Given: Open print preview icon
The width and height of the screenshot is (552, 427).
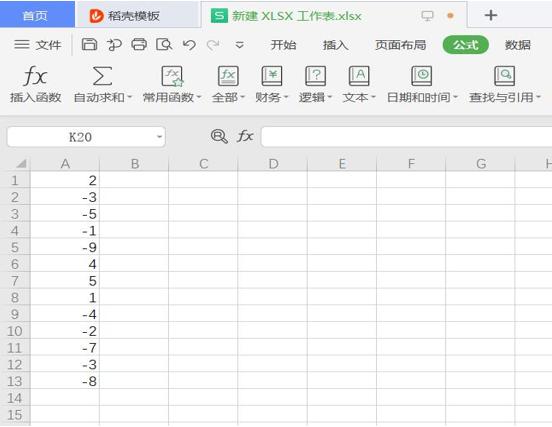Looking at the screenshot, I should click(164, 45).
